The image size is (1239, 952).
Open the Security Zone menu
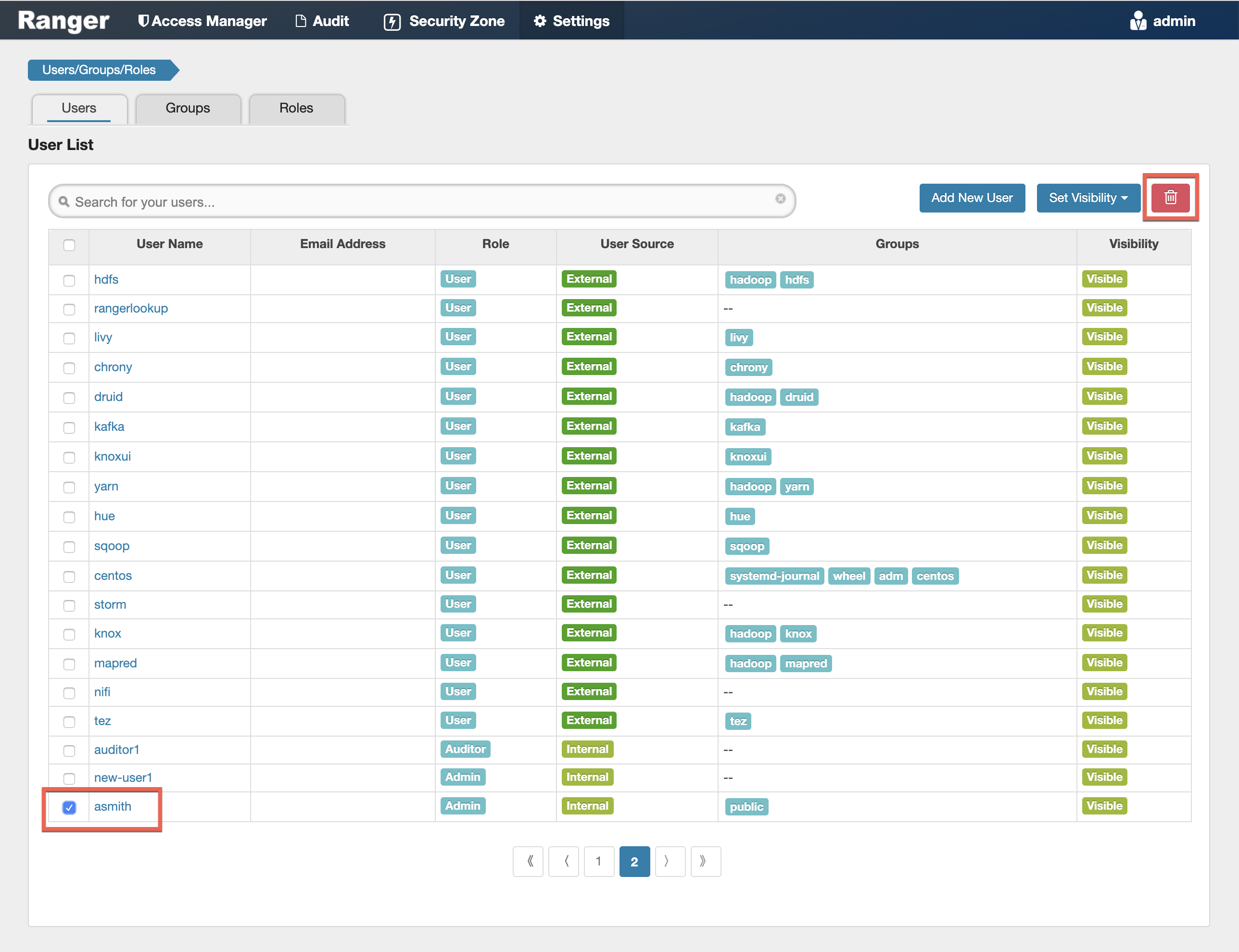(x=444, y=21)
